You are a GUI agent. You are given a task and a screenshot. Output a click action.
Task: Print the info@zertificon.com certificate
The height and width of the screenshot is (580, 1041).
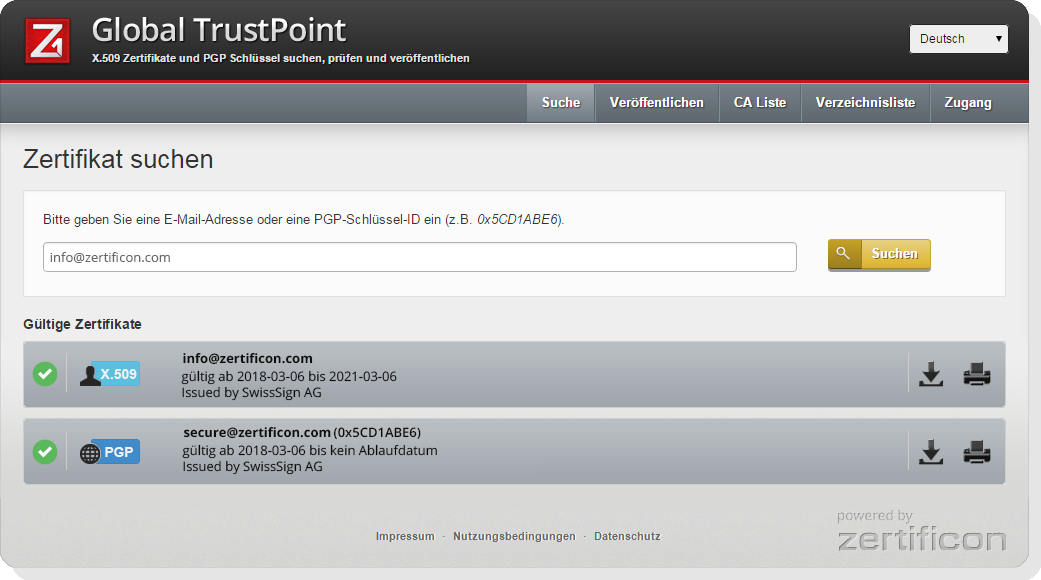point(977,374)
